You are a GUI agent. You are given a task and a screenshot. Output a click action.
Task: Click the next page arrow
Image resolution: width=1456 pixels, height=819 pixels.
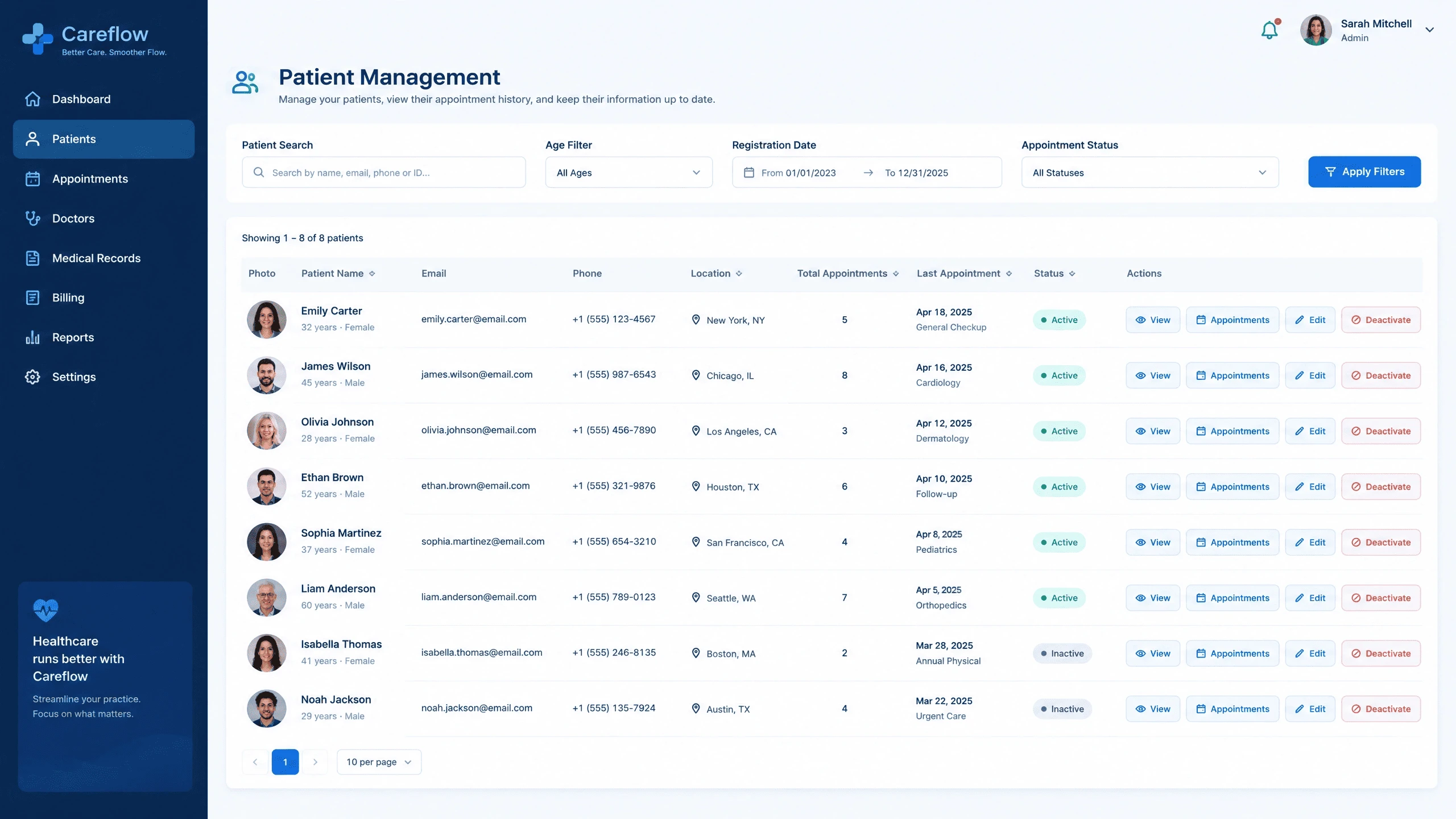coord(315,762)
